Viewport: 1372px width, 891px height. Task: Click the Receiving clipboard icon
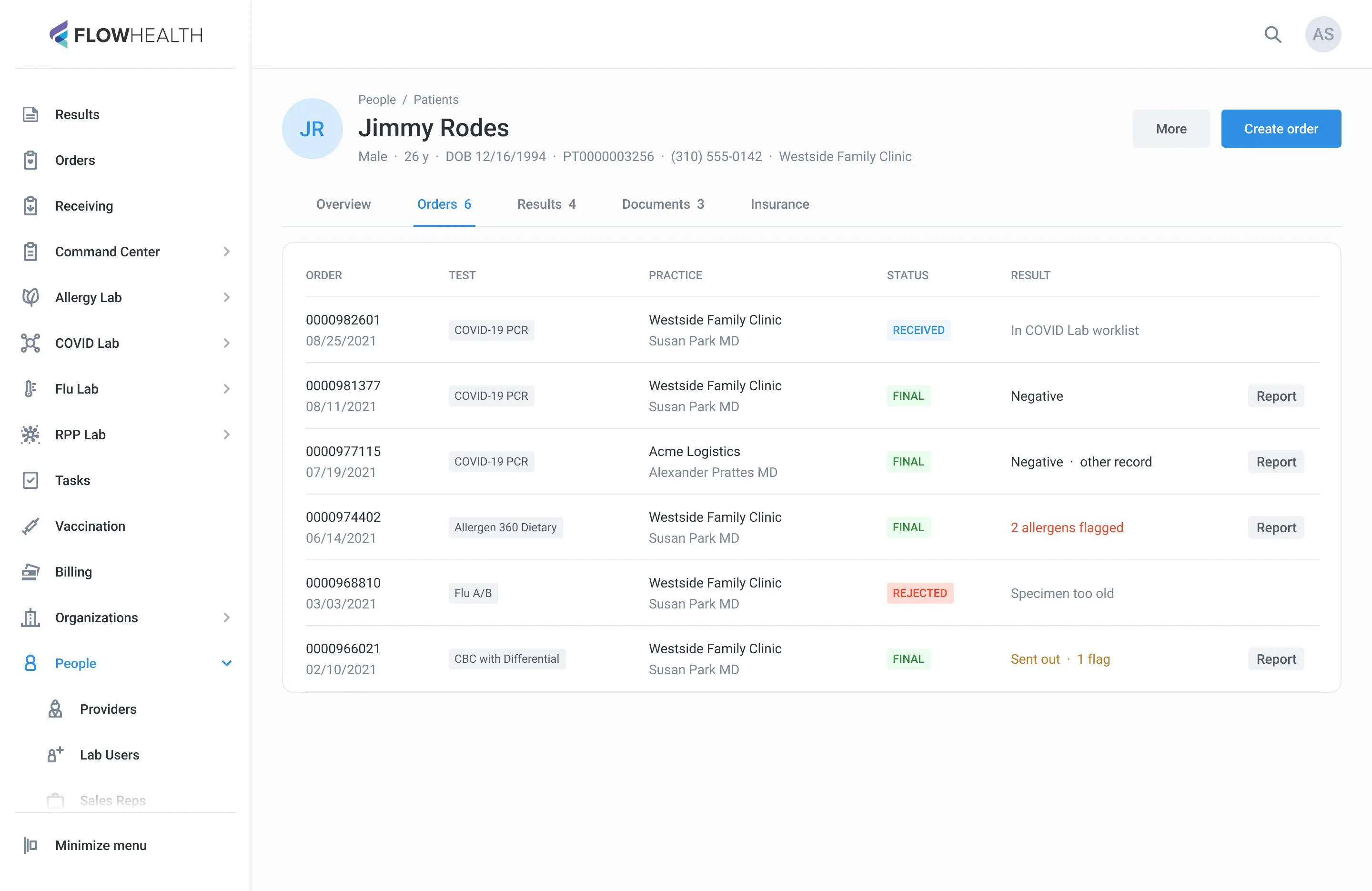(x=30, y=206)
